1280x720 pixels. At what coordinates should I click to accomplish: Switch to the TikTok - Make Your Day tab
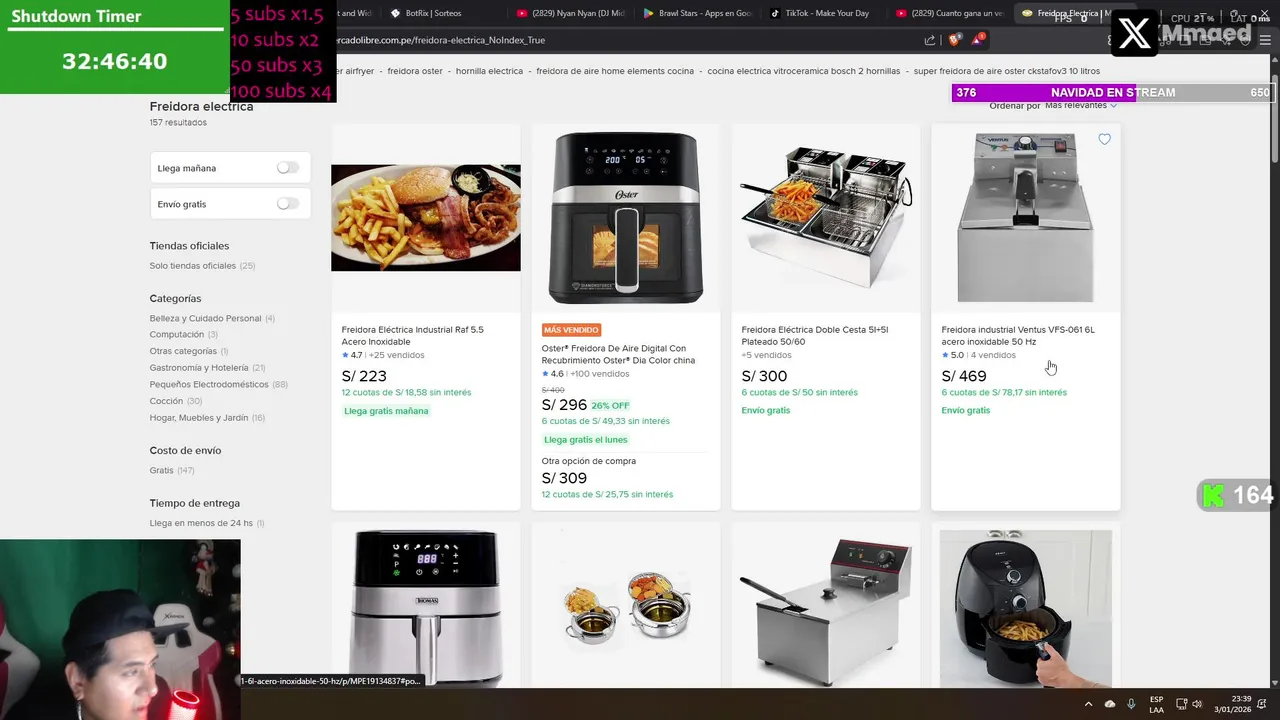point(819,13)
